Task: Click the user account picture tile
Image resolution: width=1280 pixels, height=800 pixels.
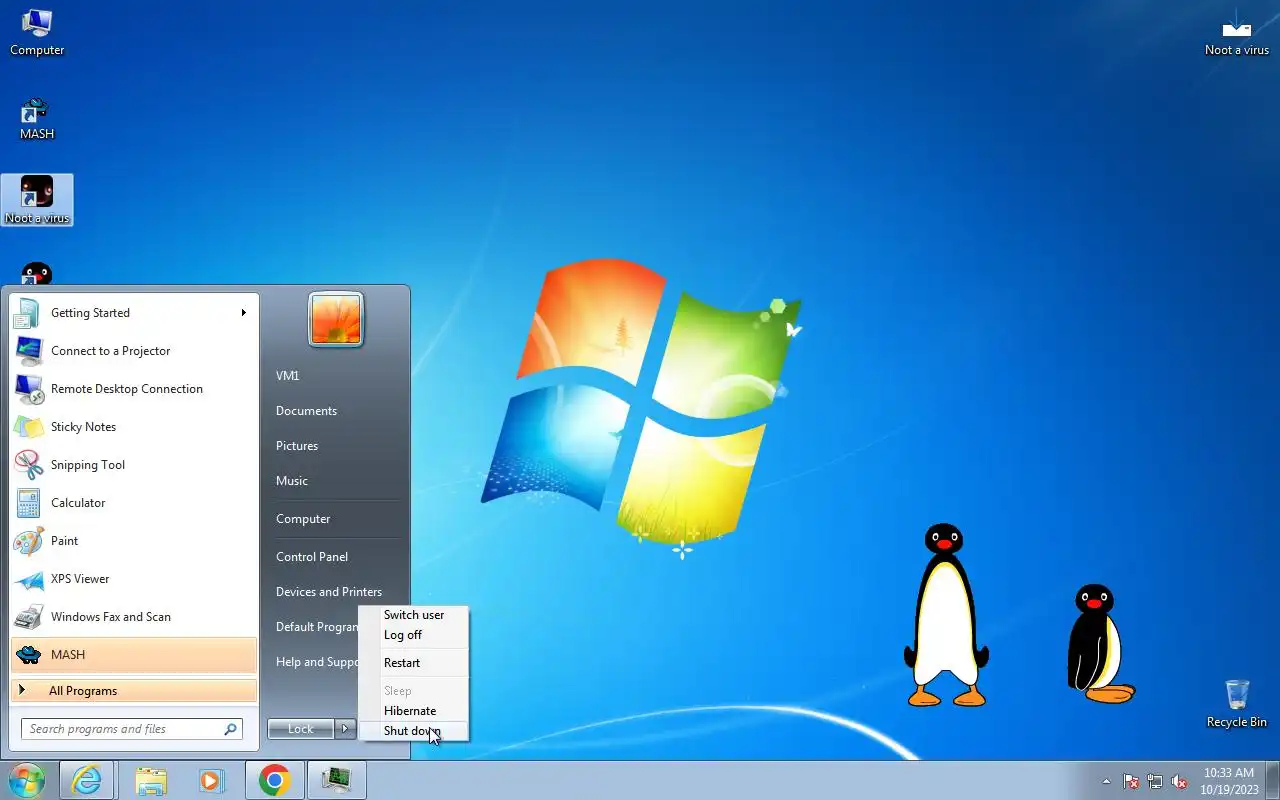Action: [336, 320]
